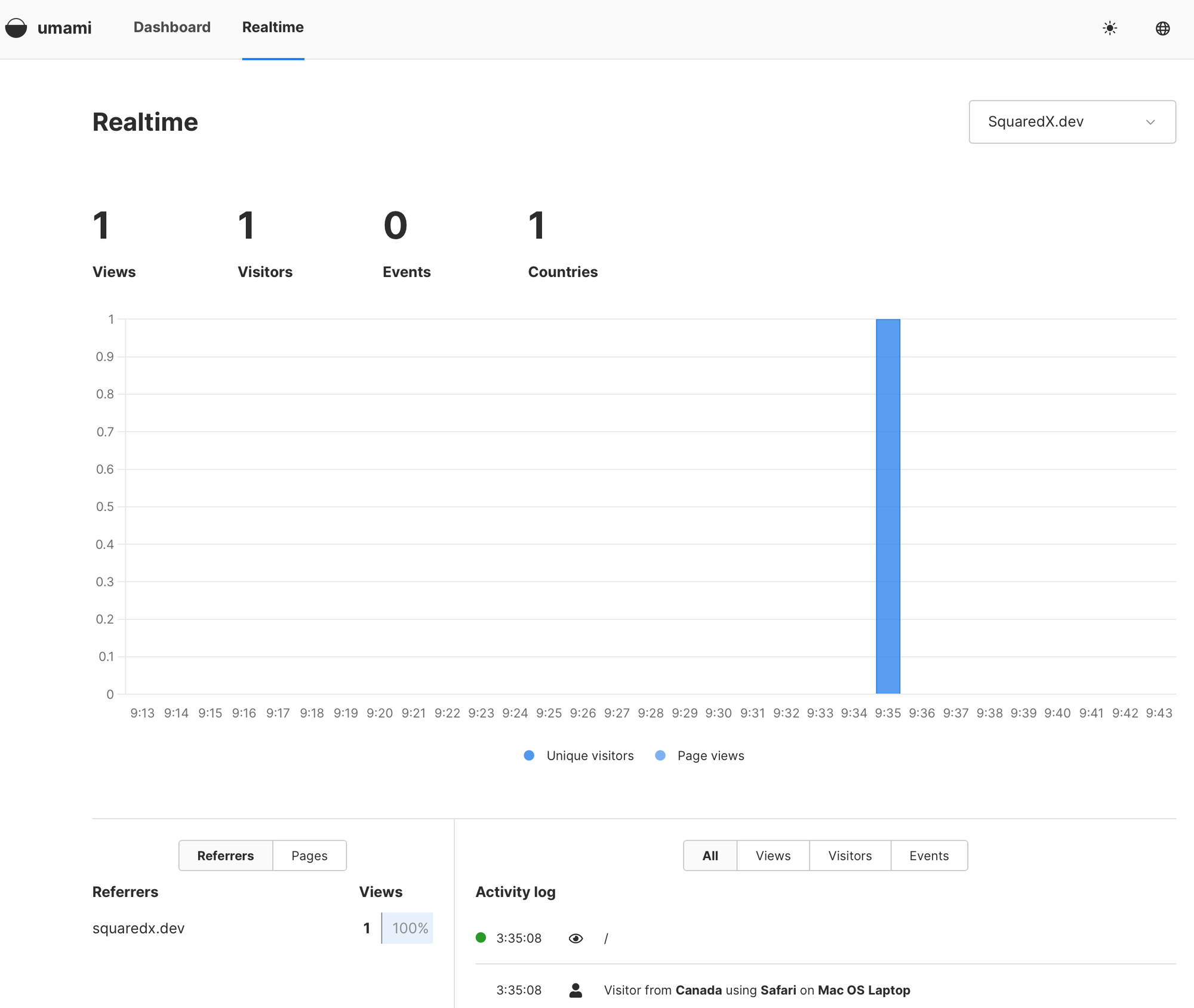Image resolution: width=1194 pixels, height=1008 pixels.
Task: Expand the website dropdown chevron
Action: click(1152, 122)
